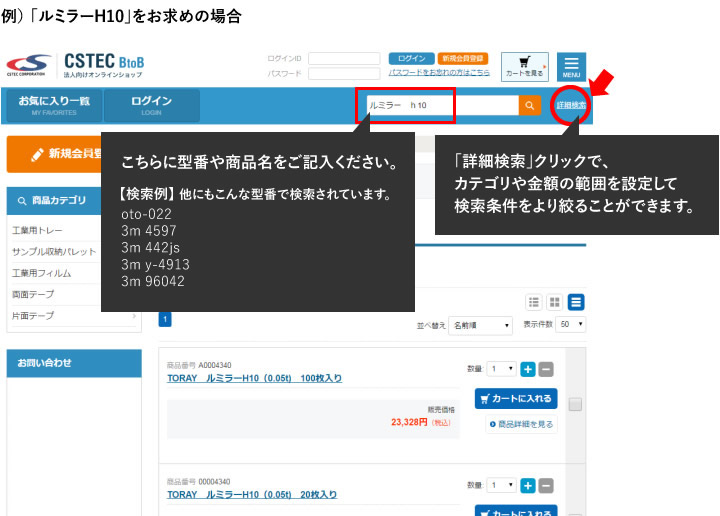Click the 商品カテゴリ sidebar header
720x516 pixels.
[54, 201]
